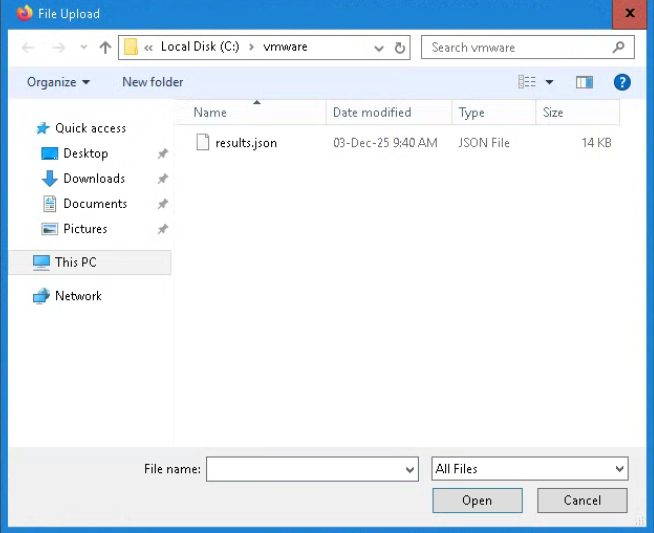Open Network in the sidebar
Screen dimensions: 654x533
point(78,296)
